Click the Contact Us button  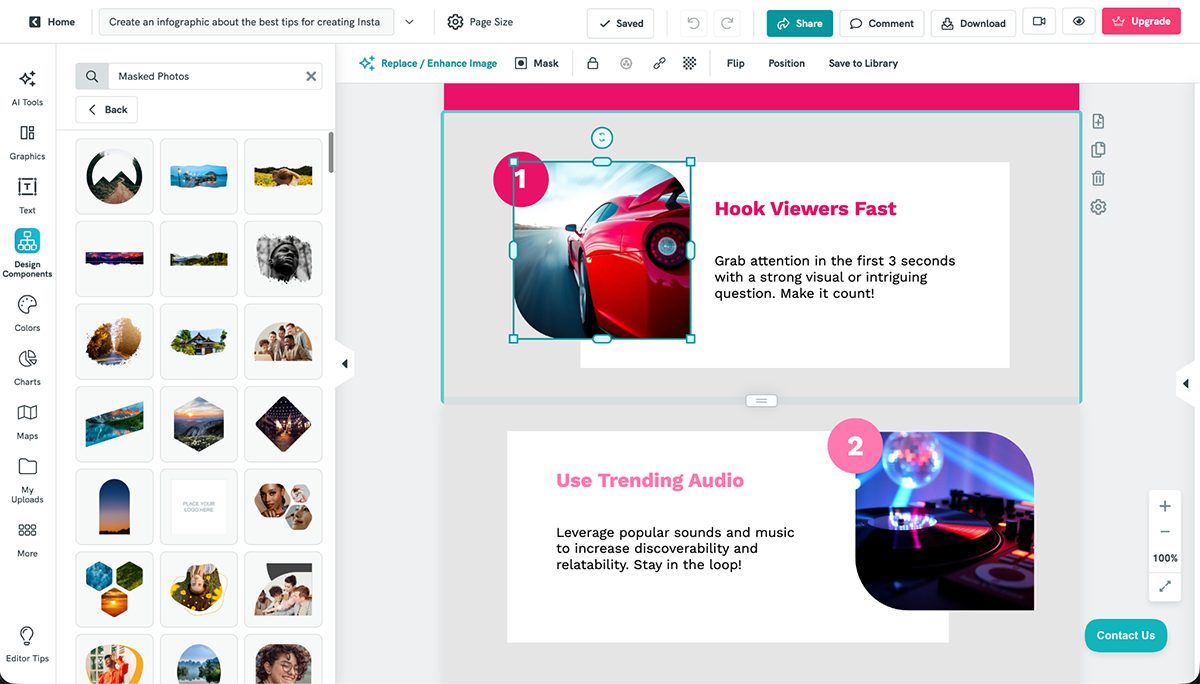tap(1125, 635)
